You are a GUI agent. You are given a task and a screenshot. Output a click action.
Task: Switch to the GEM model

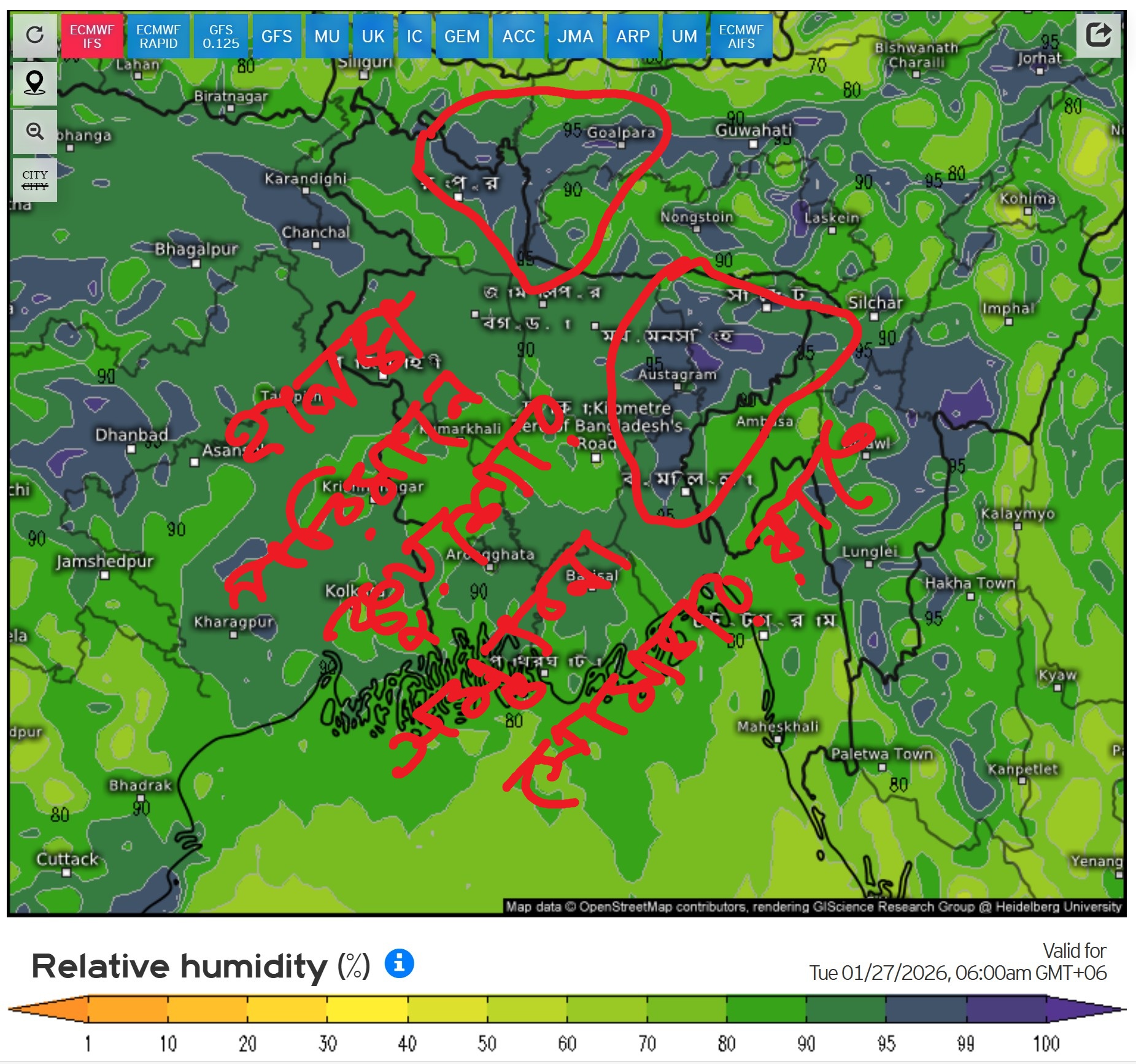point(462,37)
